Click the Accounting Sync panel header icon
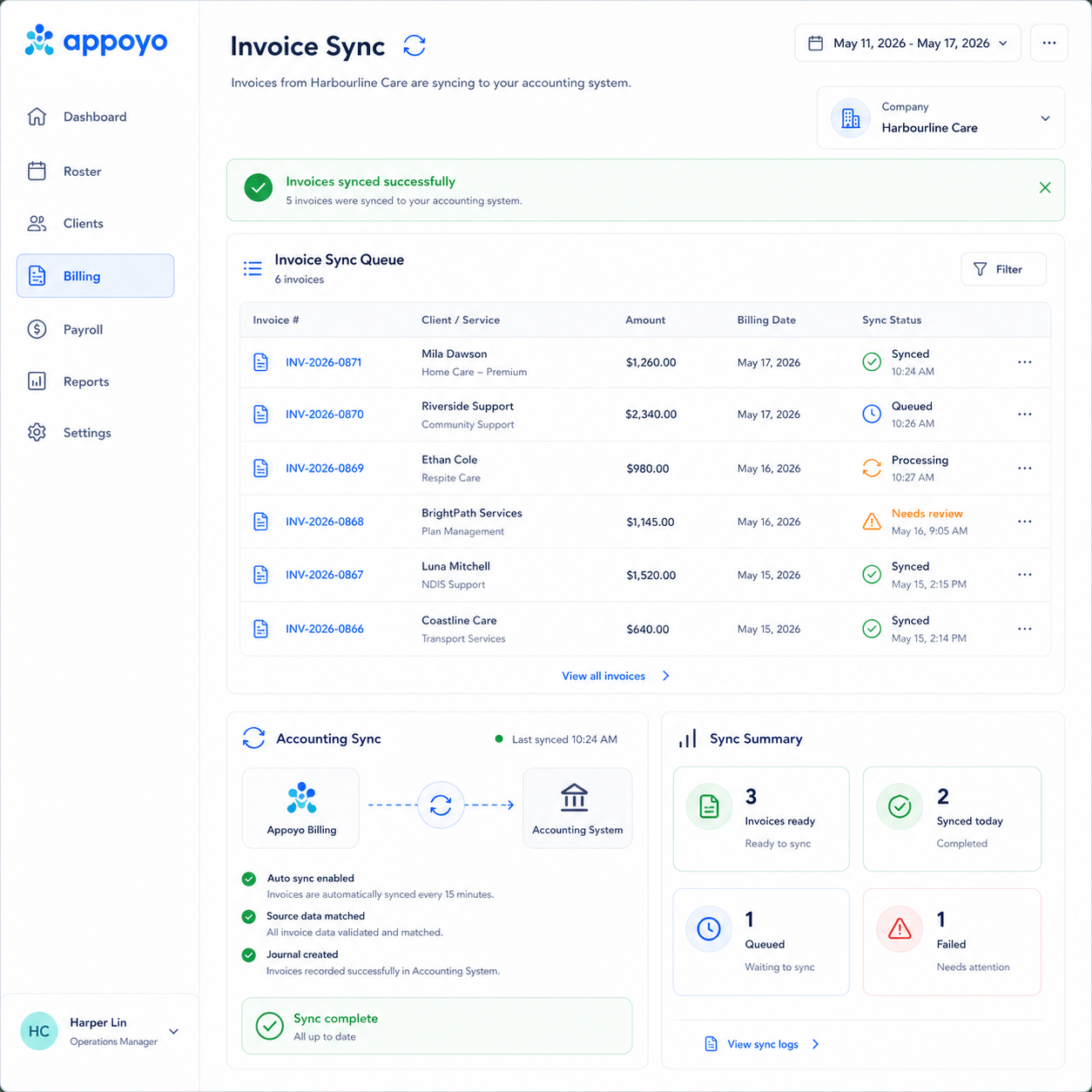The width and height of the screenshot is (1092, 1092). click(253, 738)
